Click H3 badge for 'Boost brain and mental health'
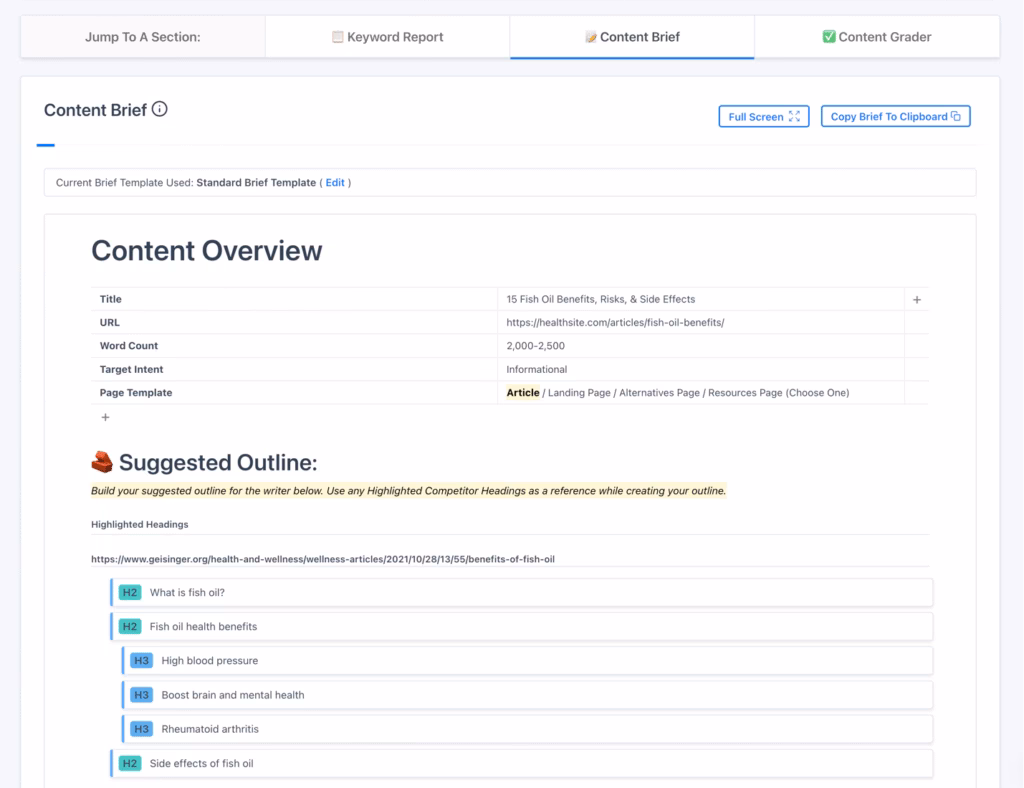 [x=141, y=695]
